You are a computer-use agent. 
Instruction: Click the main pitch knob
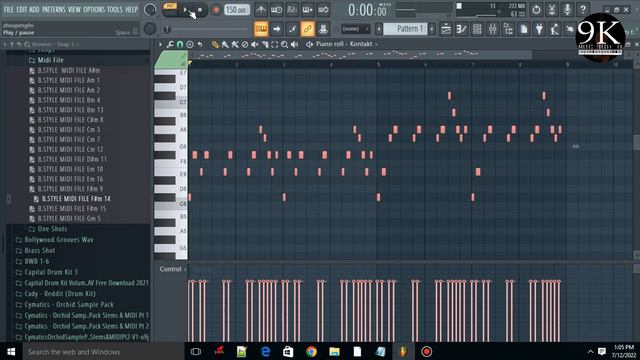(150, 29)
